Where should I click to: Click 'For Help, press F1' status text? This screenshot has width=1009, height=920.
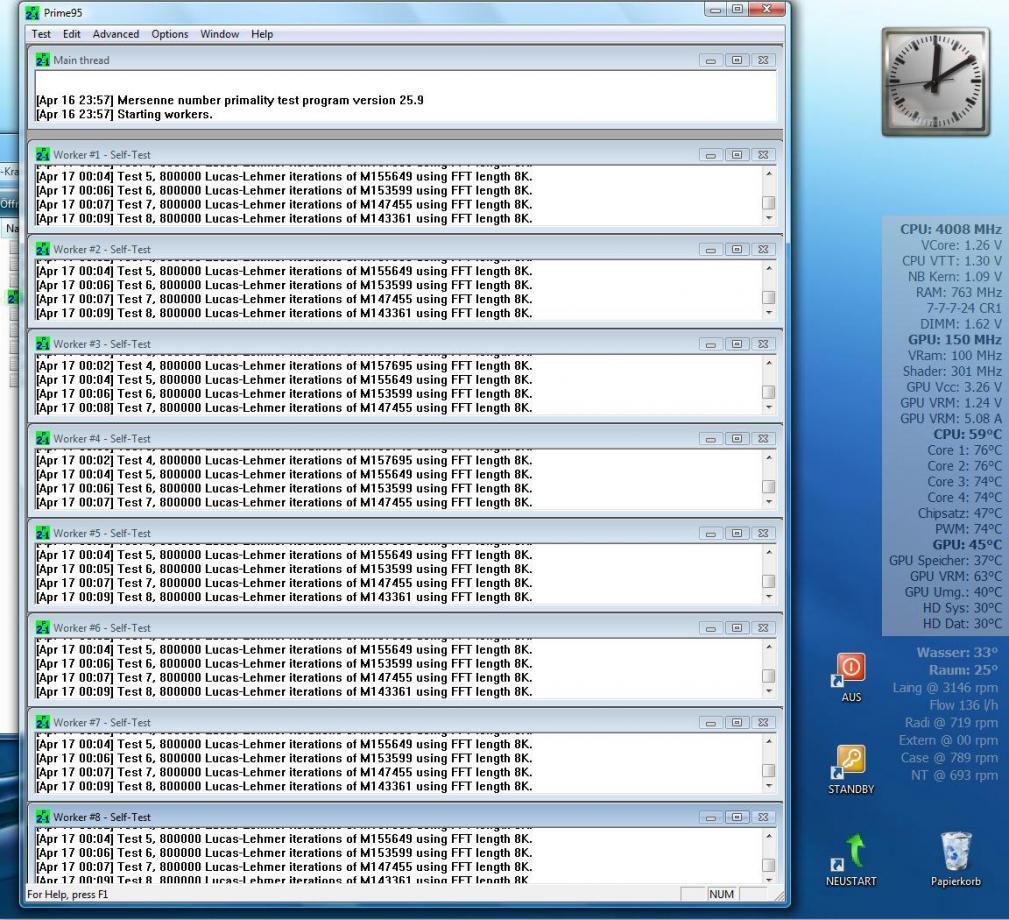68,894
